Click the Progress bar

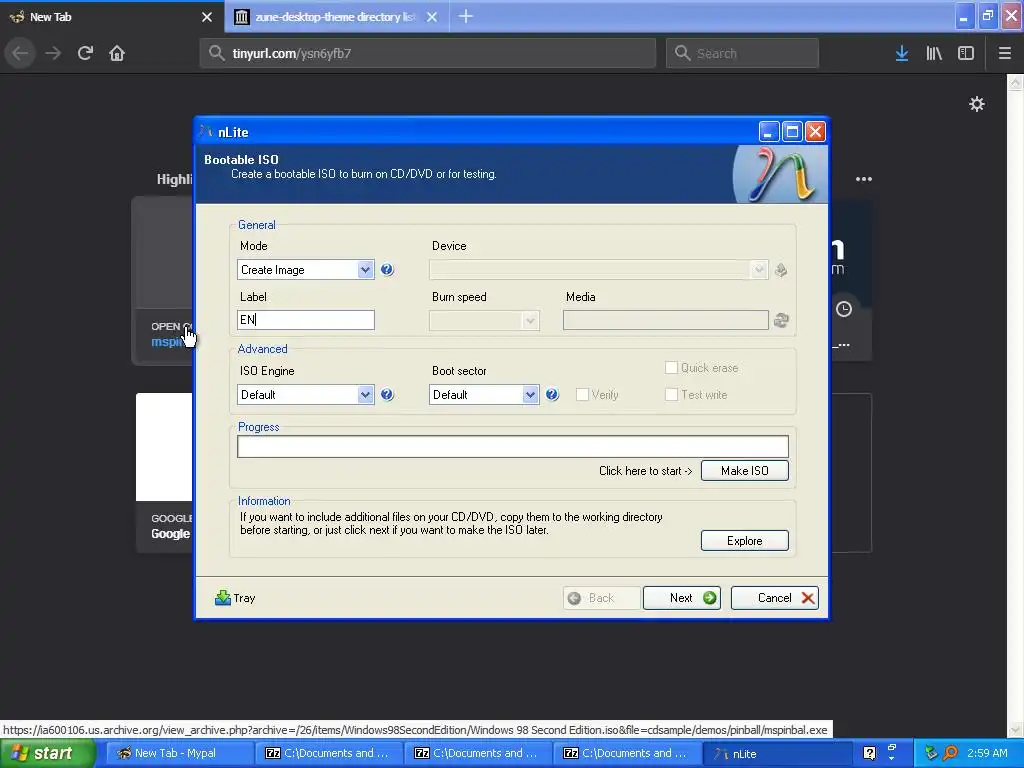tap(513, 447)
